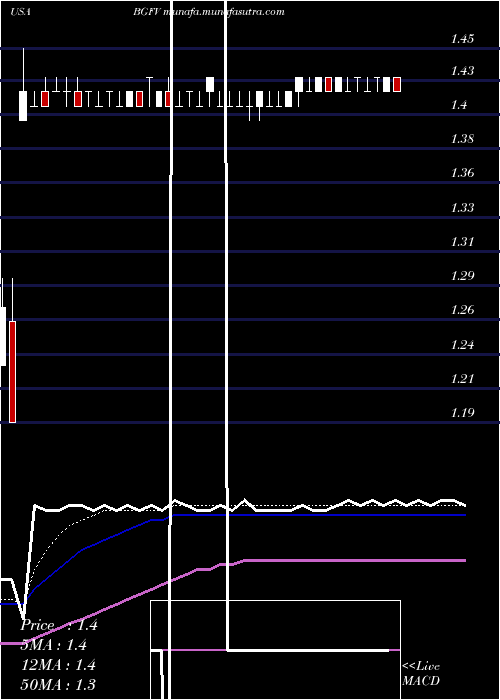This screenshot has height=700, width=500.
Task: Click the 1.45 price axis label
Action: tap(462, 38)
